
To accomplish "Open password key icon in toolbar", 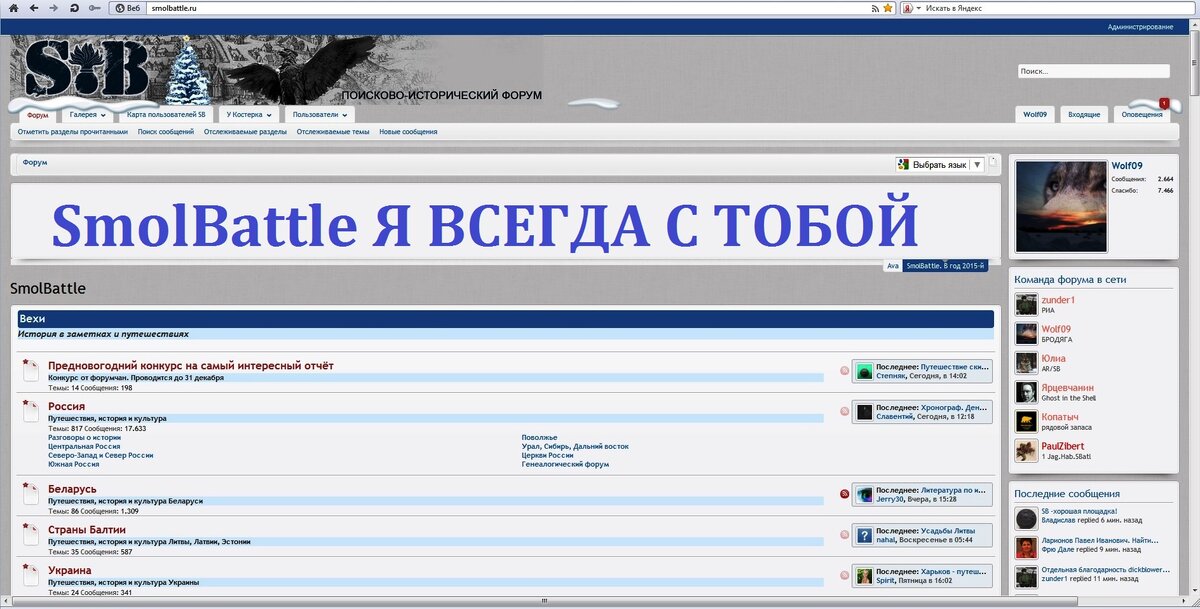I will [94, 8].
